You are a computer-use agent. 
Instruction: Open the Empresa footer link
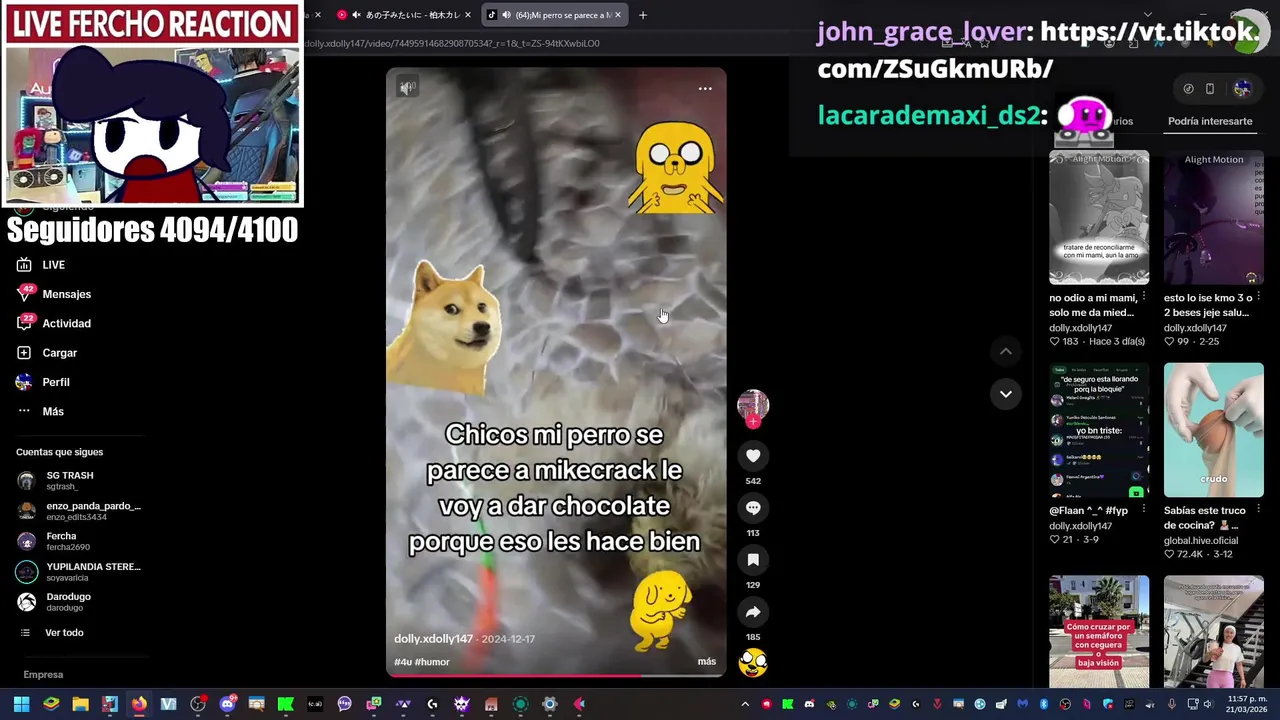coord(43,675)
